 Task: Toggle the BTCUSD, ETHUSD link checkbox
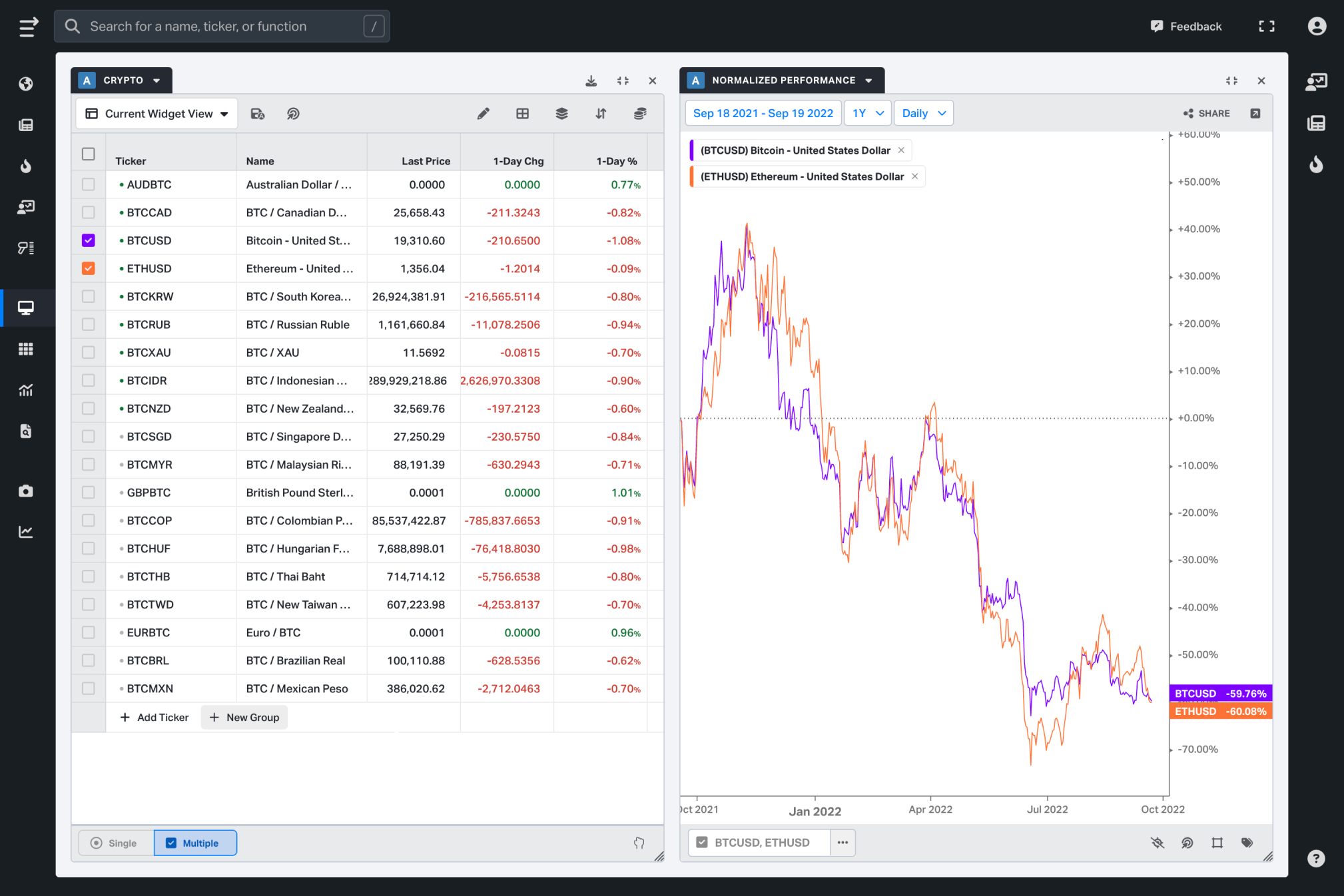(x=702, y=843)
